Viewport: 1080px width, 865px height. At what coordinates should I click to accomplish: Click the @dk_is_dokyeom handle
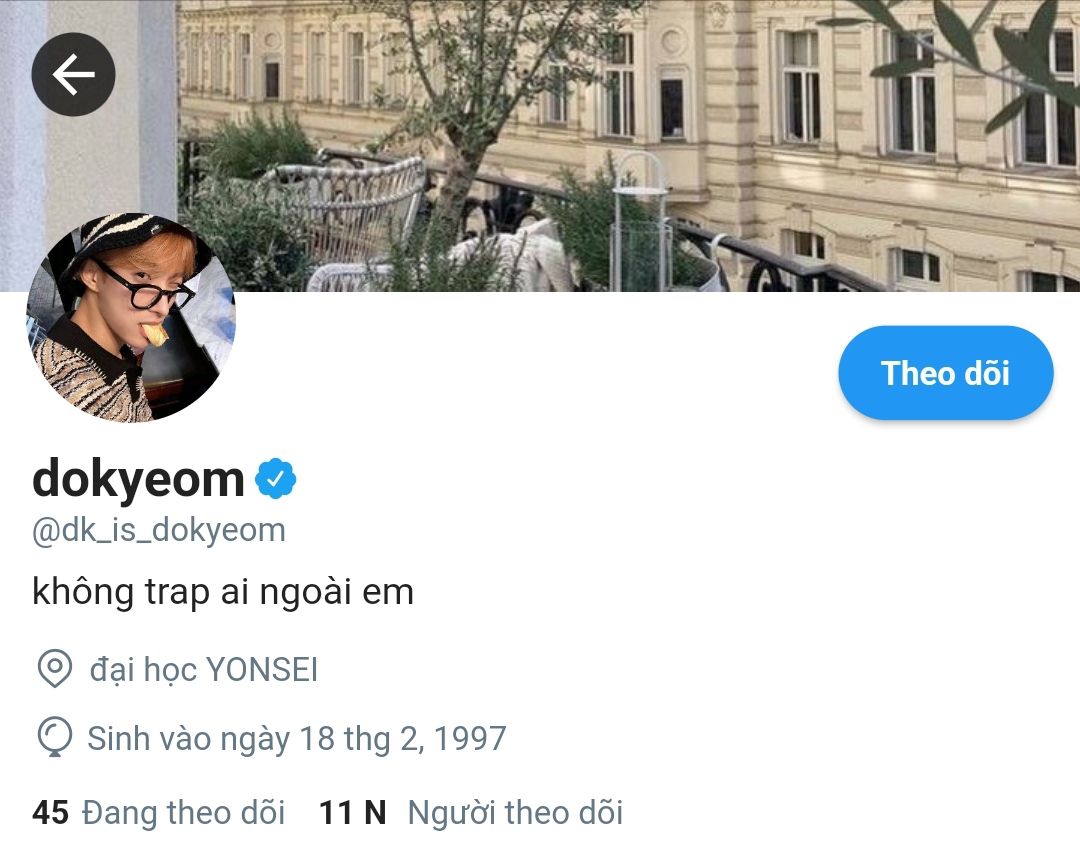(159, 531)
